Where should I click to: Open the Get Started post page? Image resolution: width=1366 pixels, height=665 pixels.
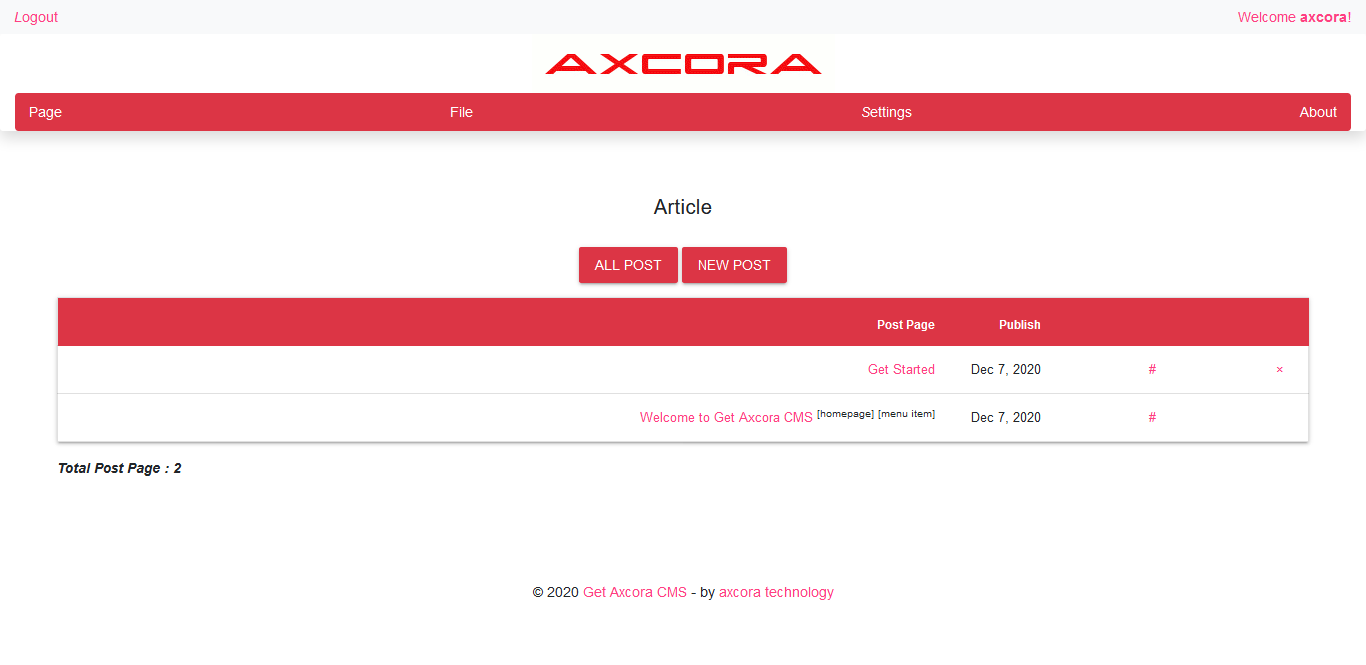pos(901,369)
